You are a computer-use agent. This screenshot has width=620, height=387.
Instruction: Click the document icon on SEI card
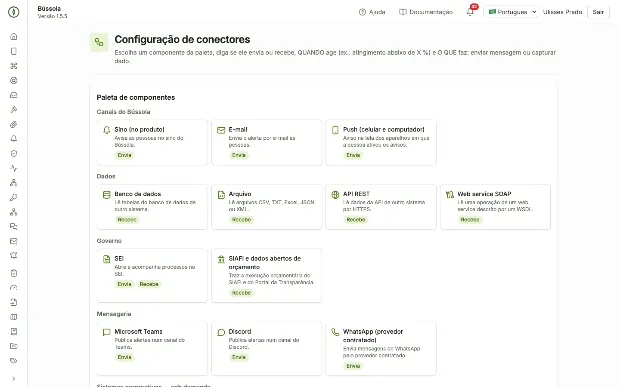(106, 259)
